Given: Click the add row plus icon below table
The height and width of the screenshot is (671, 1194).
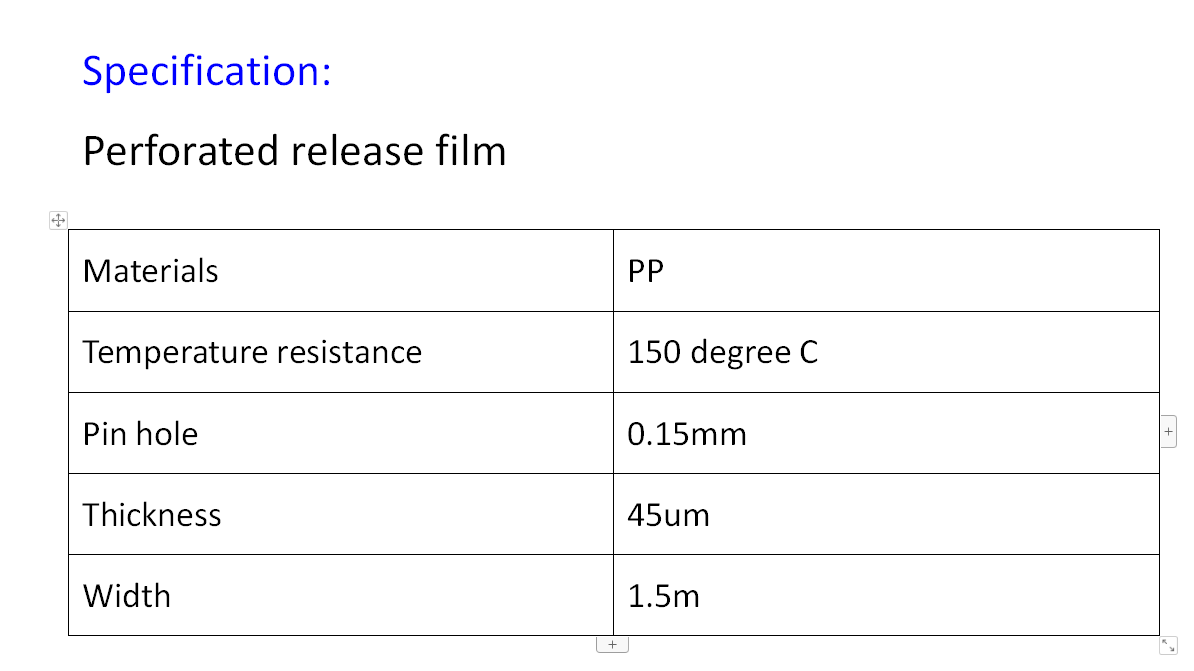Looking at the screenshot, I should coord(612,645).
